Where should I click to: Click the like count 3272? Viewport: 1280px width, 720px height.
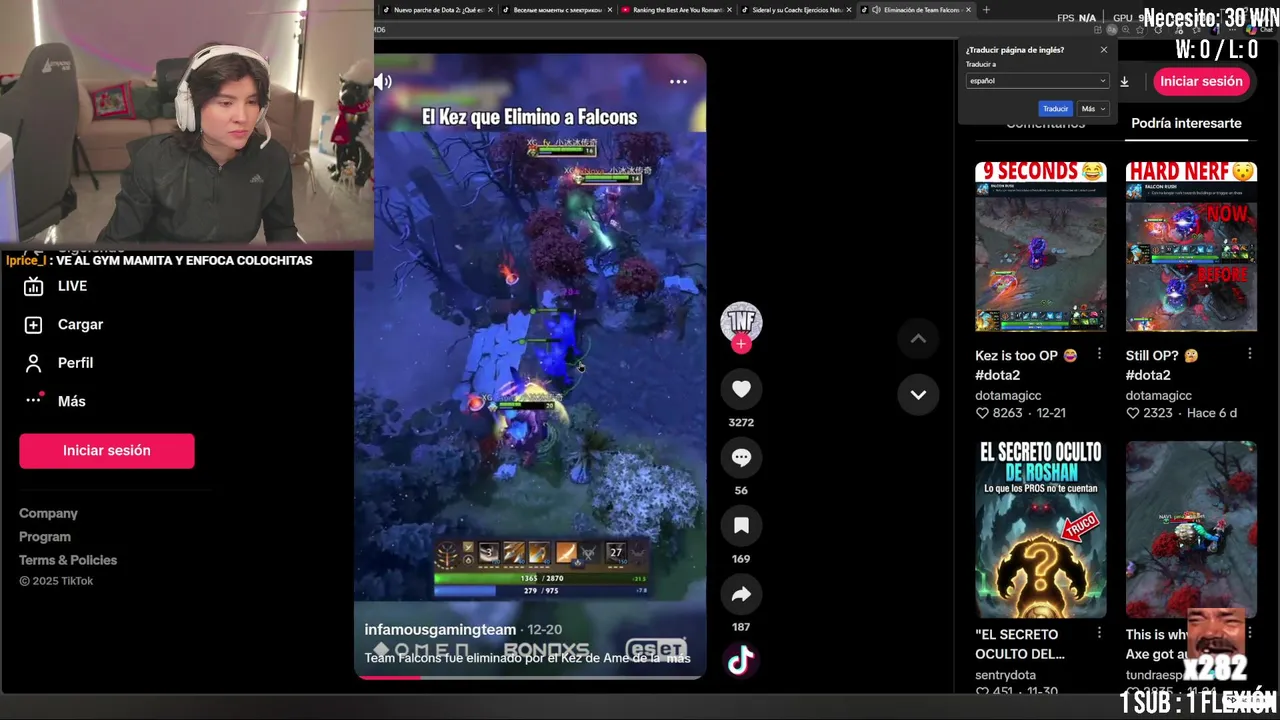click(x=741, y=422)
